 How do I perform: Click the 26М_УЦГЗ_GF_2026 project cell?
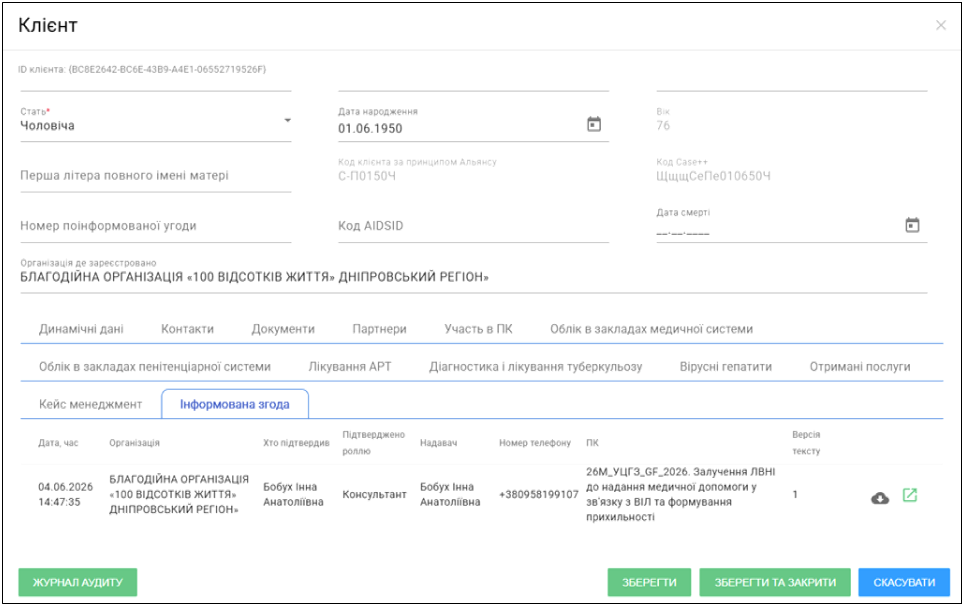pyautogui.click(x=681, y=494)
